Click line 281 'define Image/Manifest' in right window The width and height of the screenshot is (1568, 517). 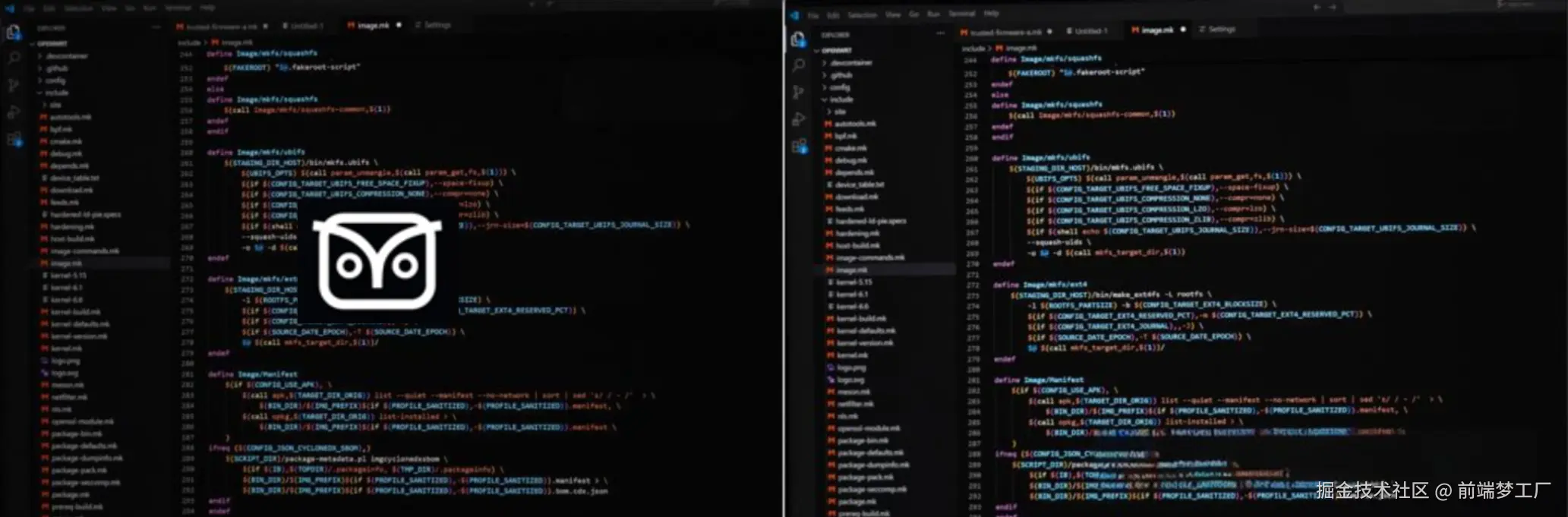pyautogui.click(x=1039, y=380)
